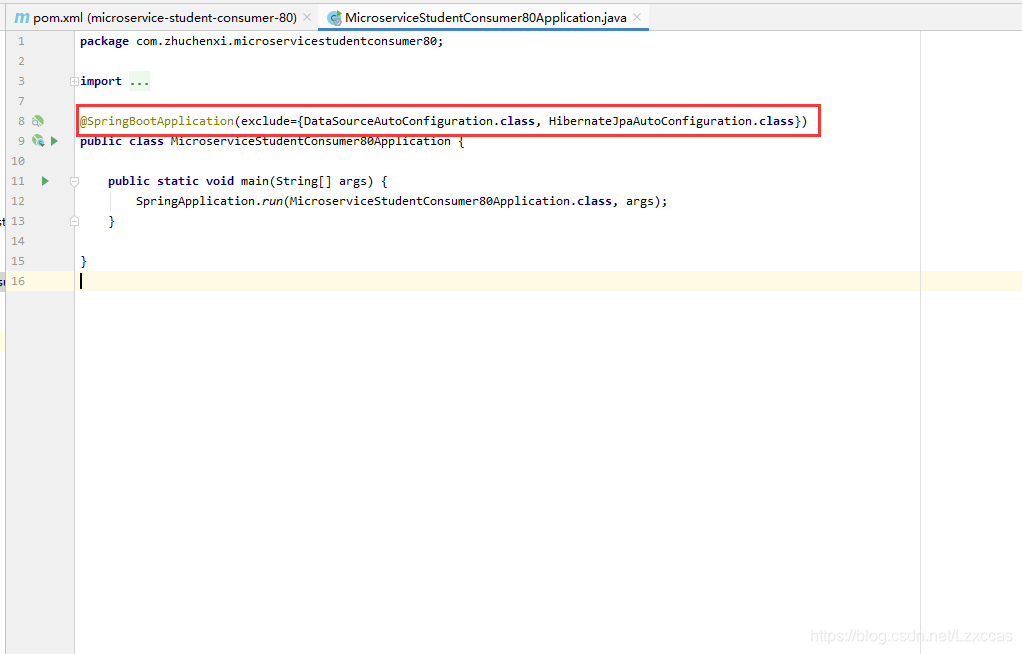Click the package name on line 1
This screenshot has width=1022, height=654.
(x=286, y=41)
